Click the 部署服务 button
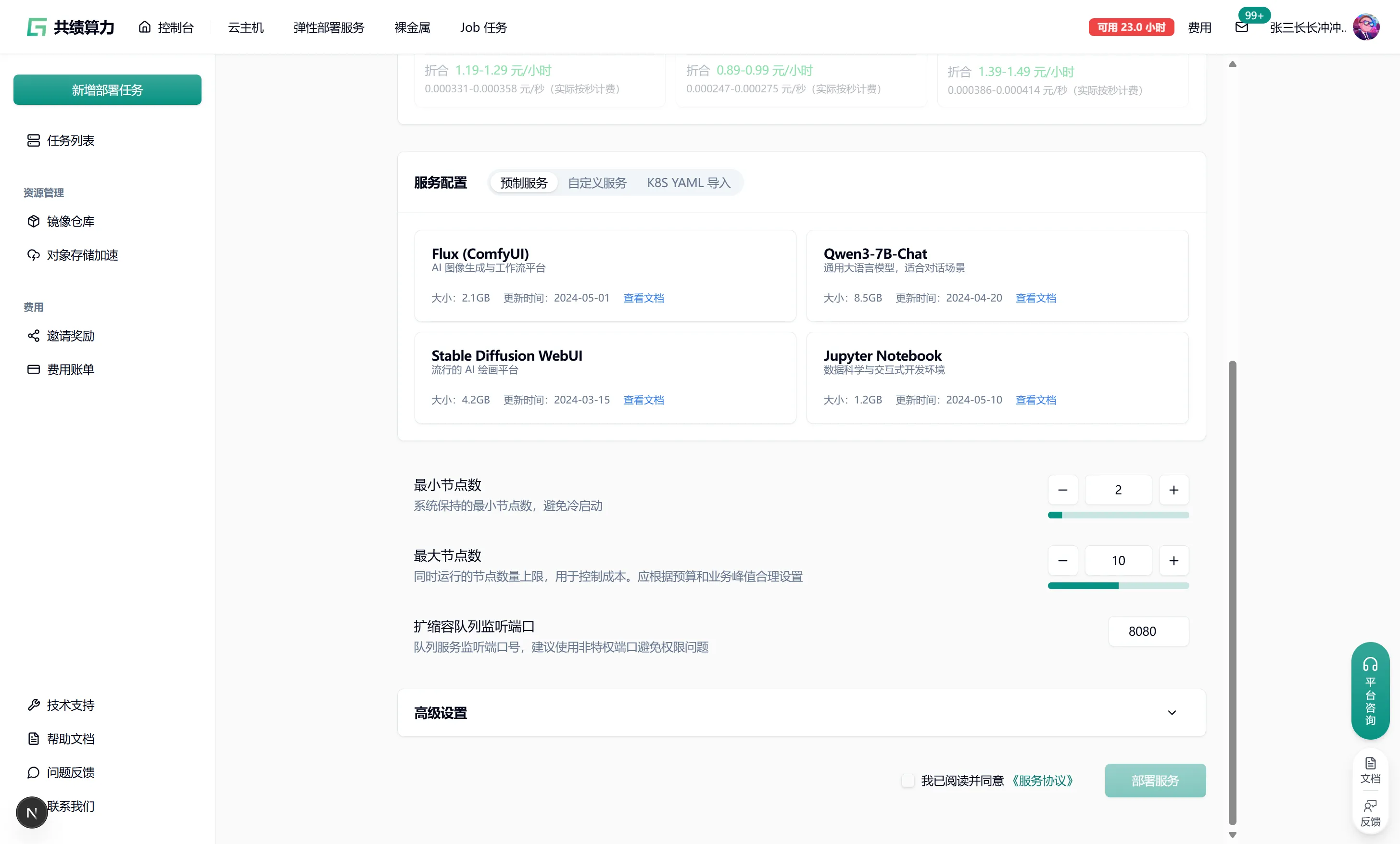This screenshot has height=844, width=1400. click(1155, 781)
